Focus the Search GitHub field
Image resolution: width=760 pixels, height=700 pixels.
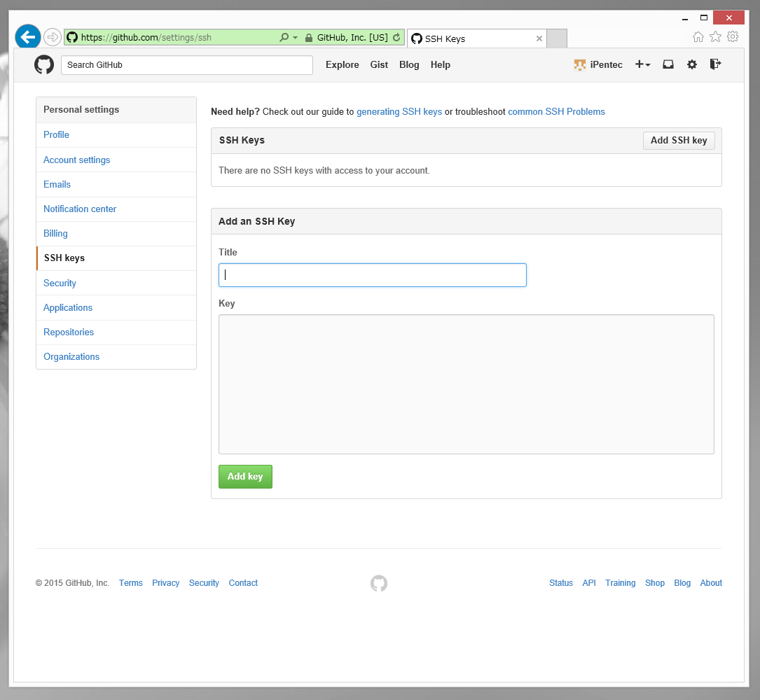(187, 65)
